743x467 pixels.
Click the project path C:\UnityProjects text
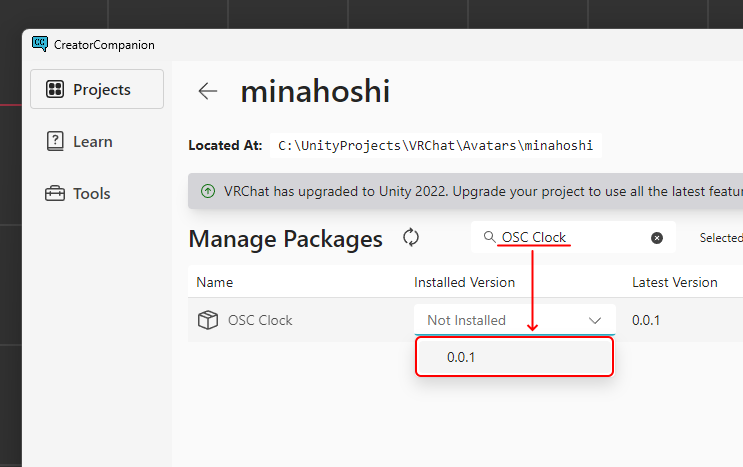pyautogui.click(x=437, y=146)
